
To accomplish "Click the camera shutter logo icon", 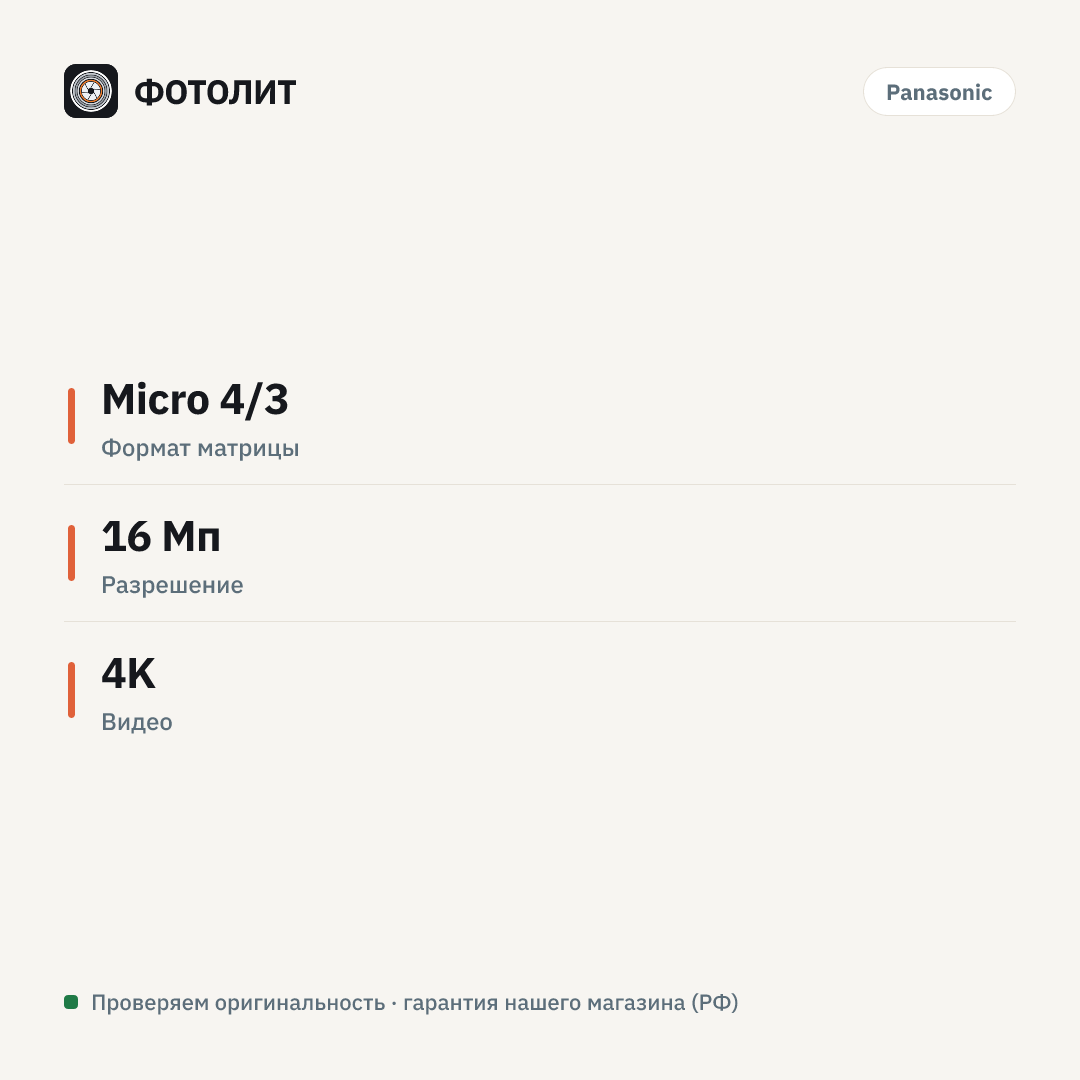I will [91, 91].
